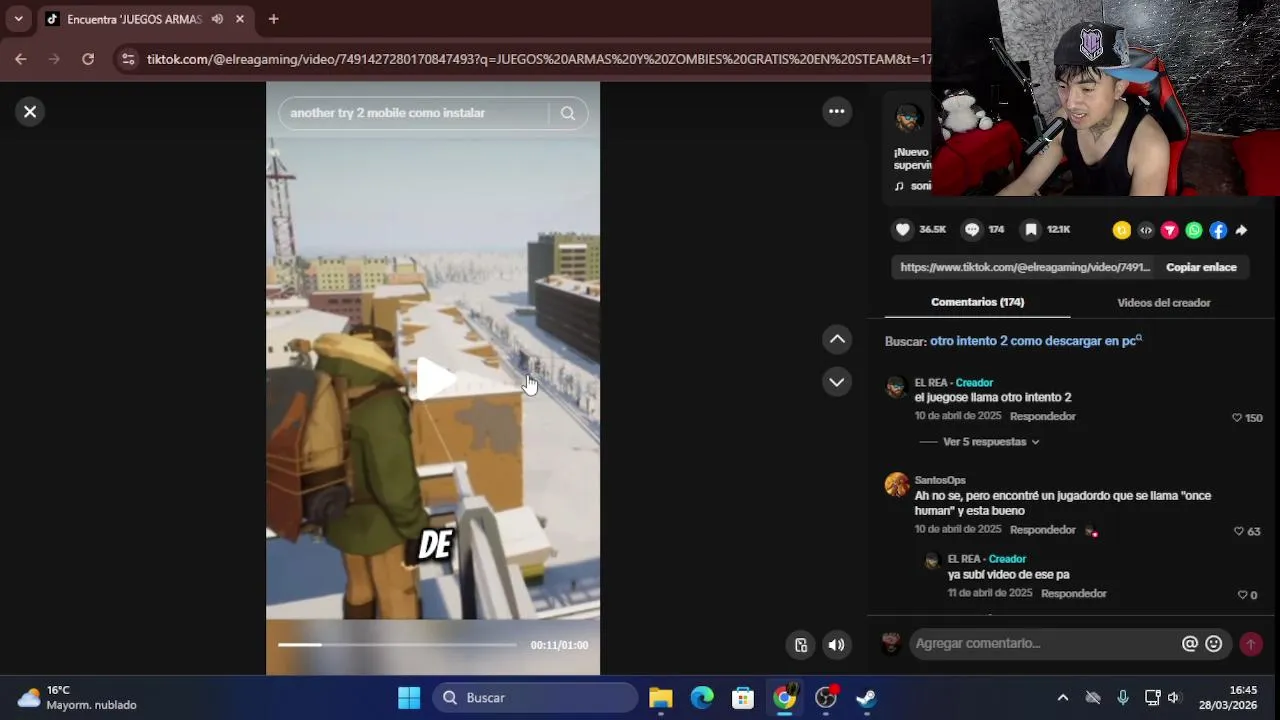Click SantosOps avatar
The image size is (1280, 720).
coord(897,485)
